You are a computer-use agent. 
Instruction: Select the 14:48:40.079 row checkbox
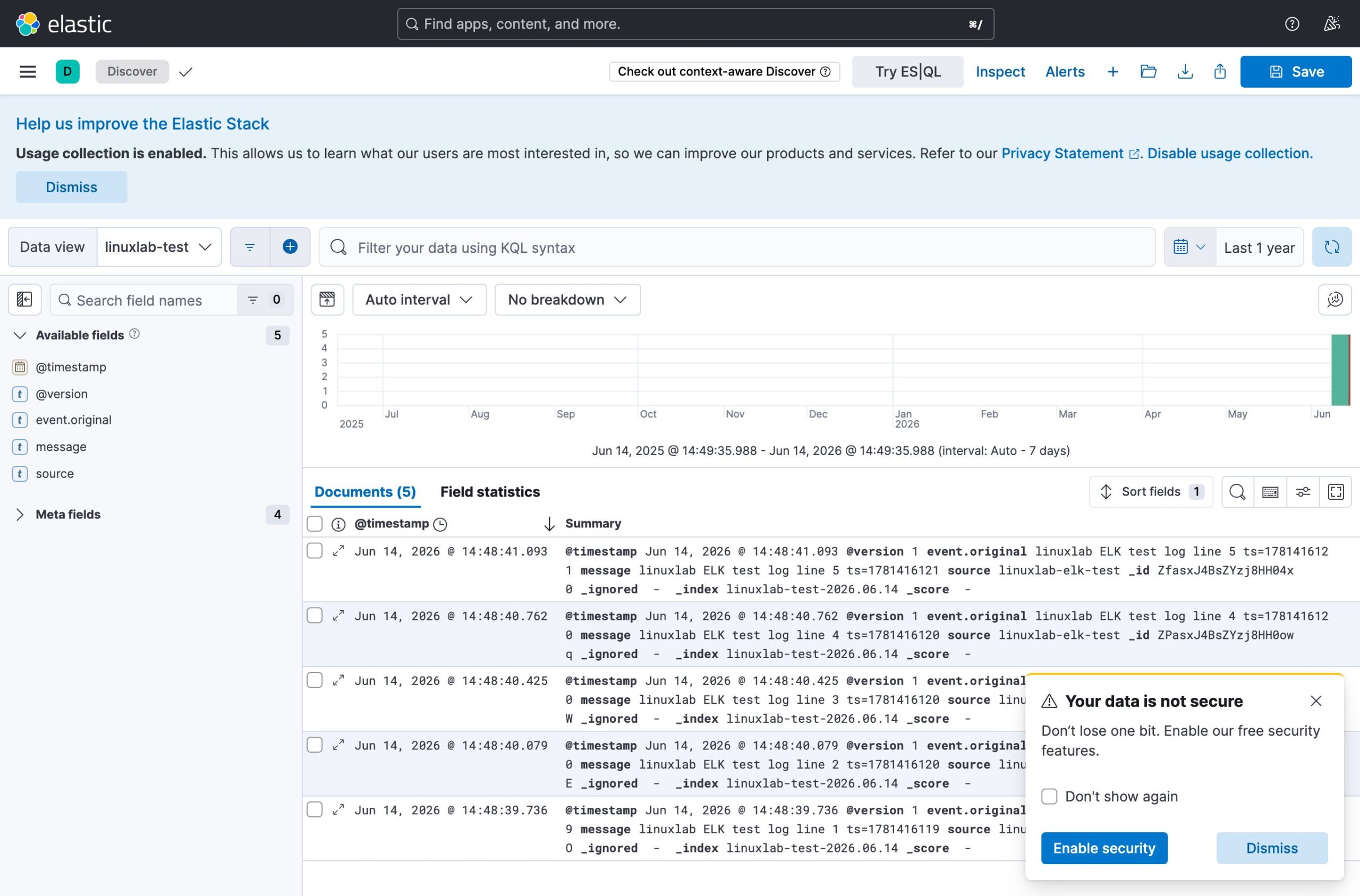(x=315, y=745)
